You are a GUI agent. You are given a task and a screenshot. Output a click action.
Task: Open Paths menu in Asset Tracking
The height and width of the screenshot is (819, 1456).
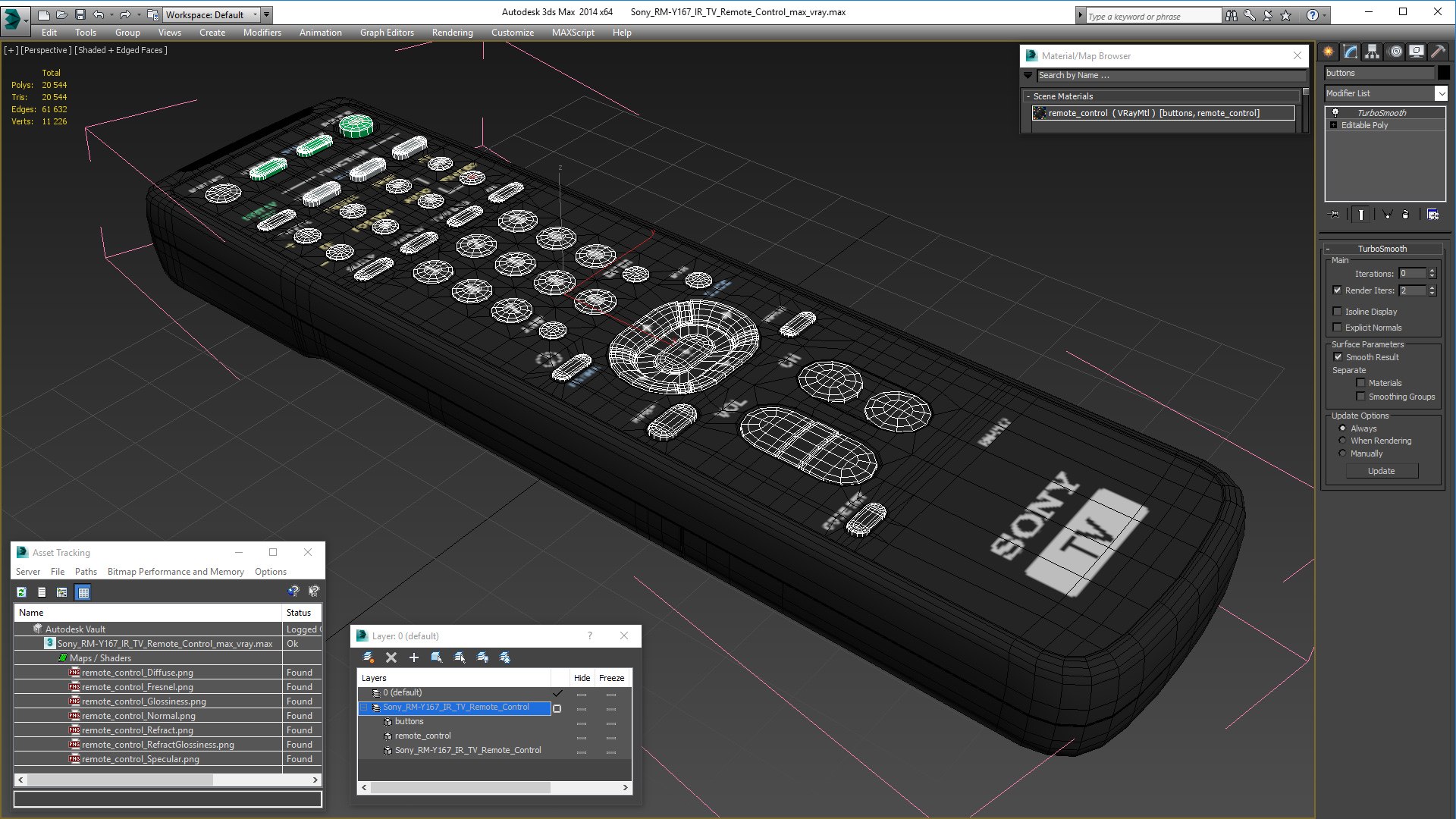point(86,572)
